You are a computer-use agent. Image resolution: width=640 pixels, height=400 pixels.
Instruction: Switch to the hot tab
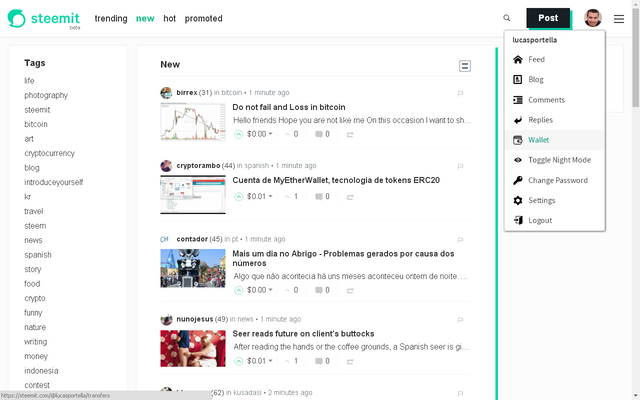click(169, 19)
